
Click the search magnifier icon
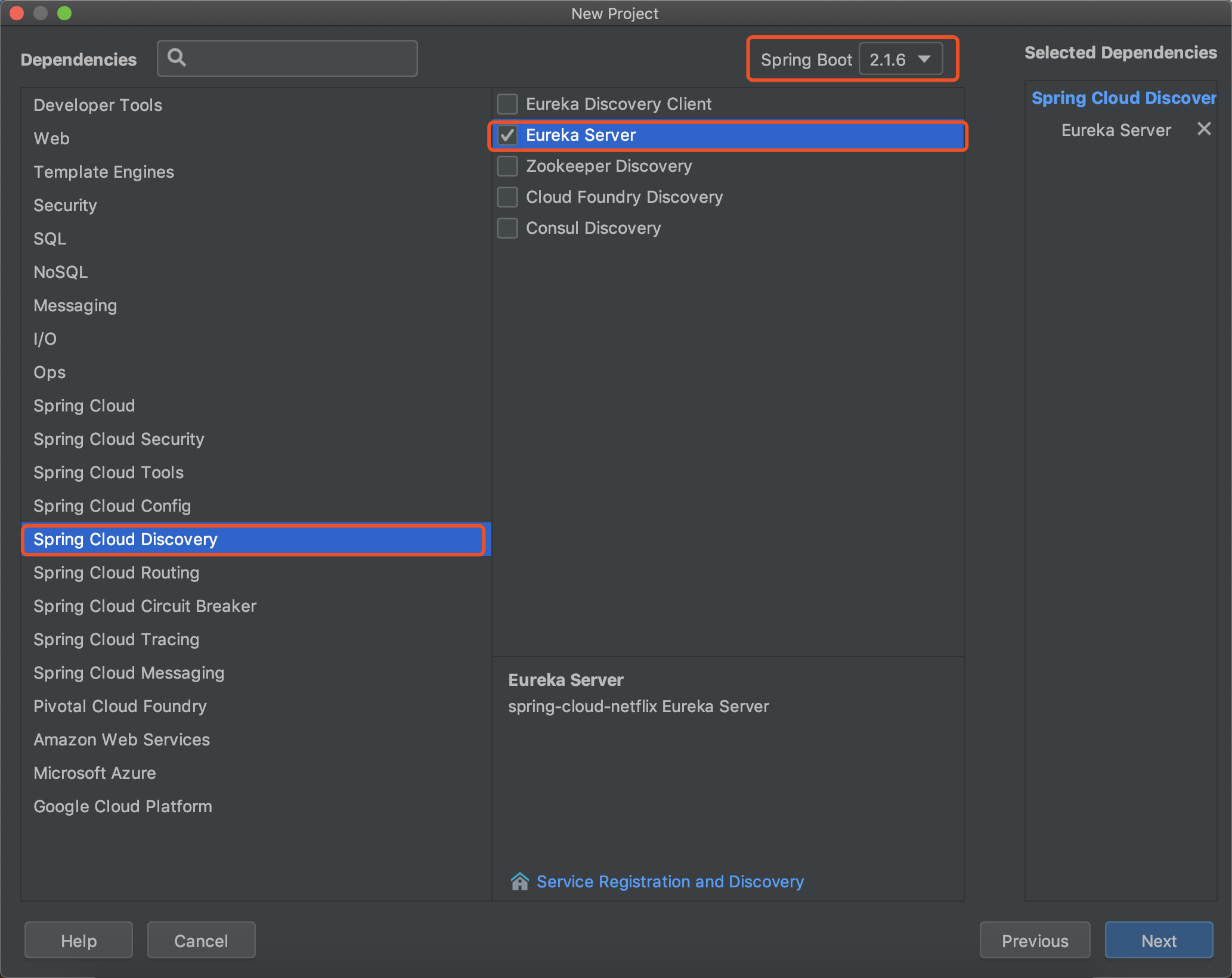click(x=177, y=57)
